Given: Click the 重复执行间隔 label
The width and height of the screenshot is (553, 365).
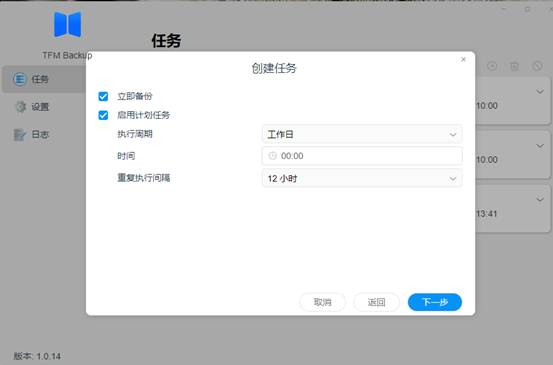Looking at the screenshot, I should (x=144, y=178).
